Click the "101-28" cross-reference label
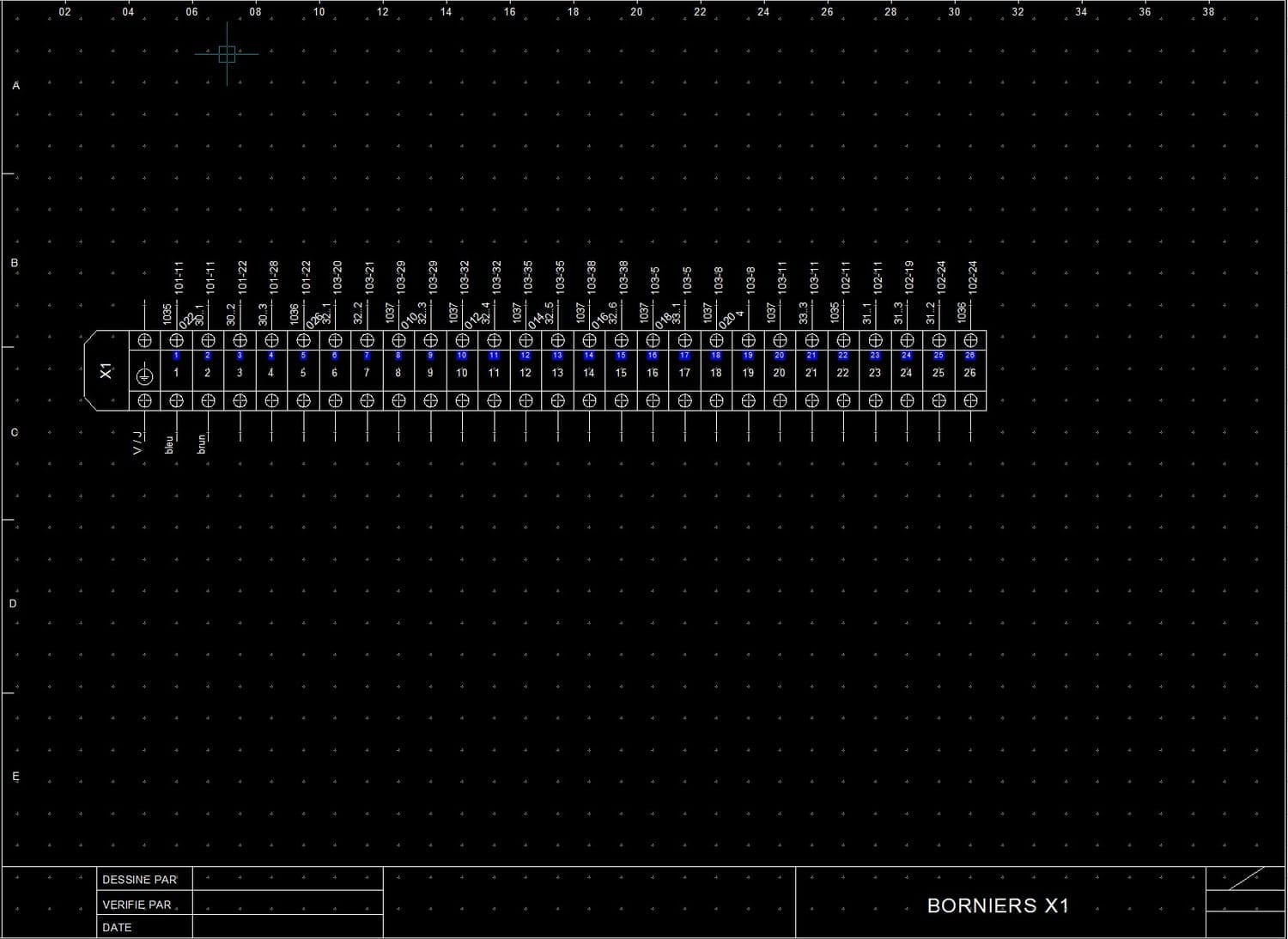 pos(274,277)
